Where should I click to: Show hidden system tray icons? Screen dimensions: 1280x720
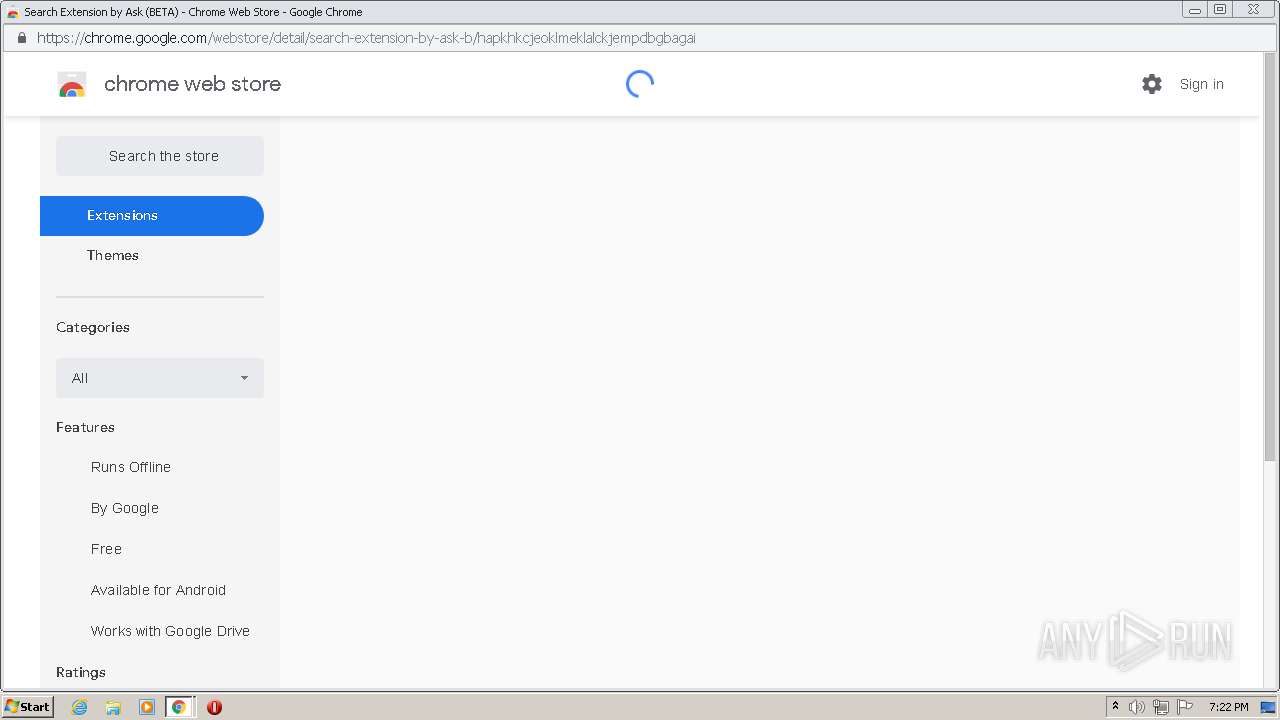(x=1115, y=707)
